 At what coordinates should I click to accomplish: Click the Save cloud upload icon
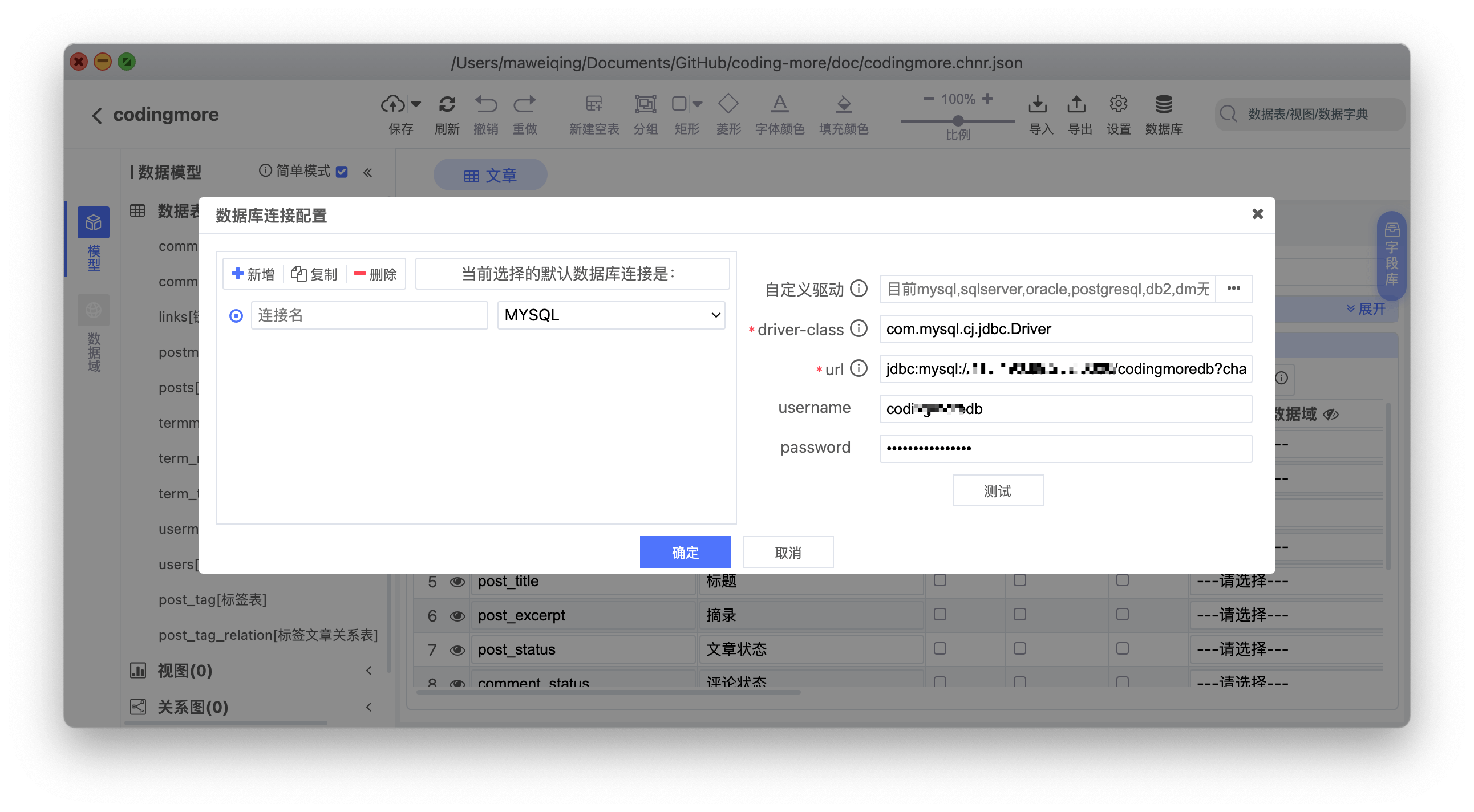pyautogui.click(x=392, y=104)
